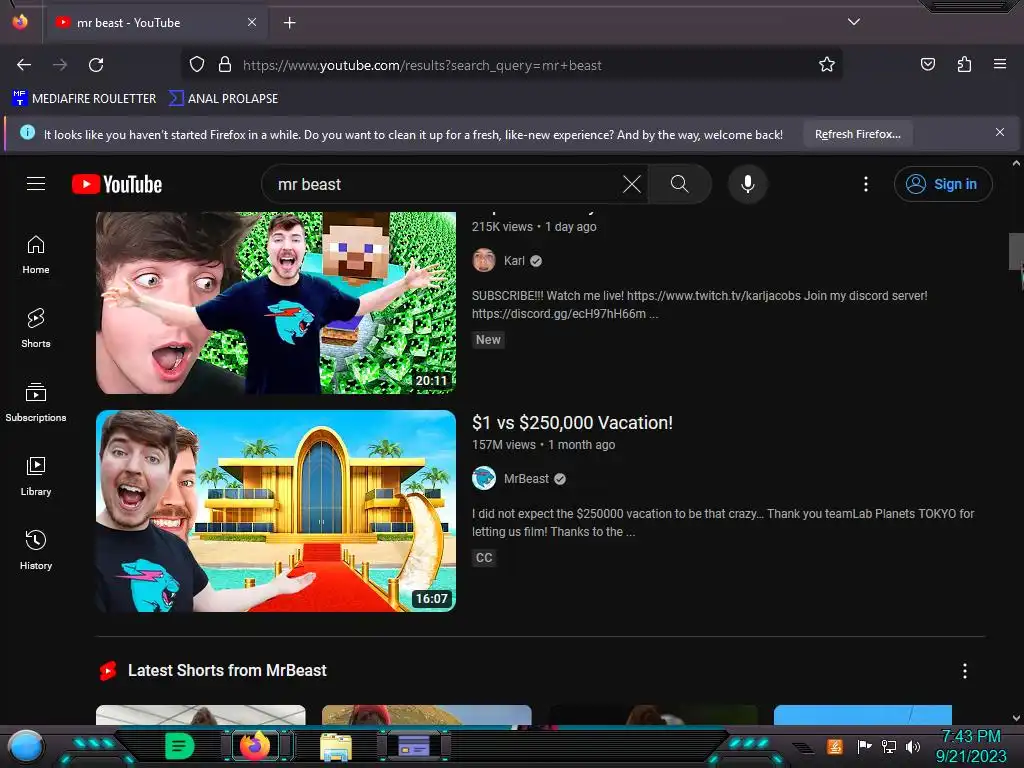Image resolution: width=1024 pixels, height=768 pixels.
Task: Click the '157M views' text
Action: click(x=504, y=445)
